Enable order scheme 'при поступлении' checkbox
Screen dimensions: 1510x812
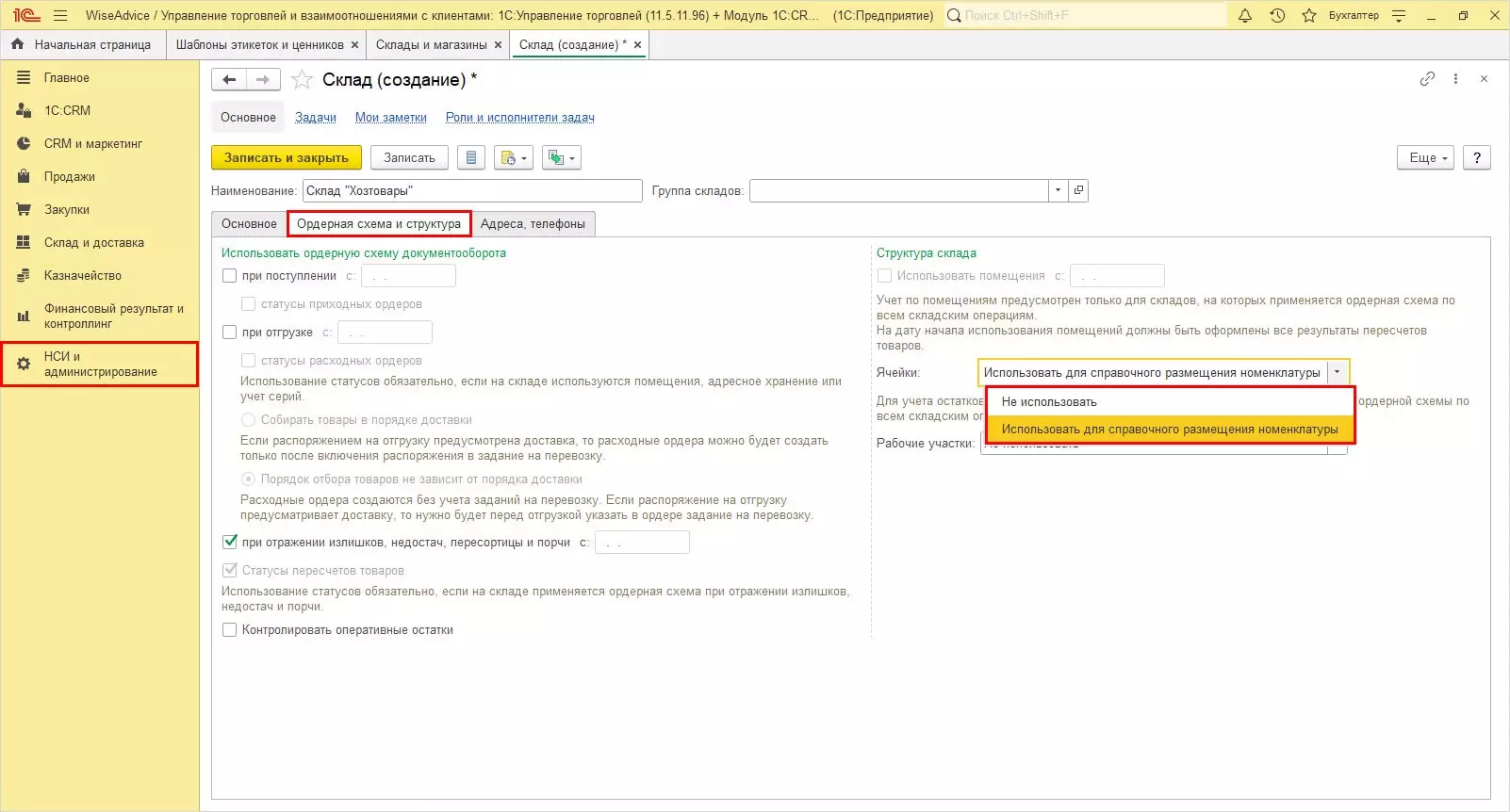point(229,276)
